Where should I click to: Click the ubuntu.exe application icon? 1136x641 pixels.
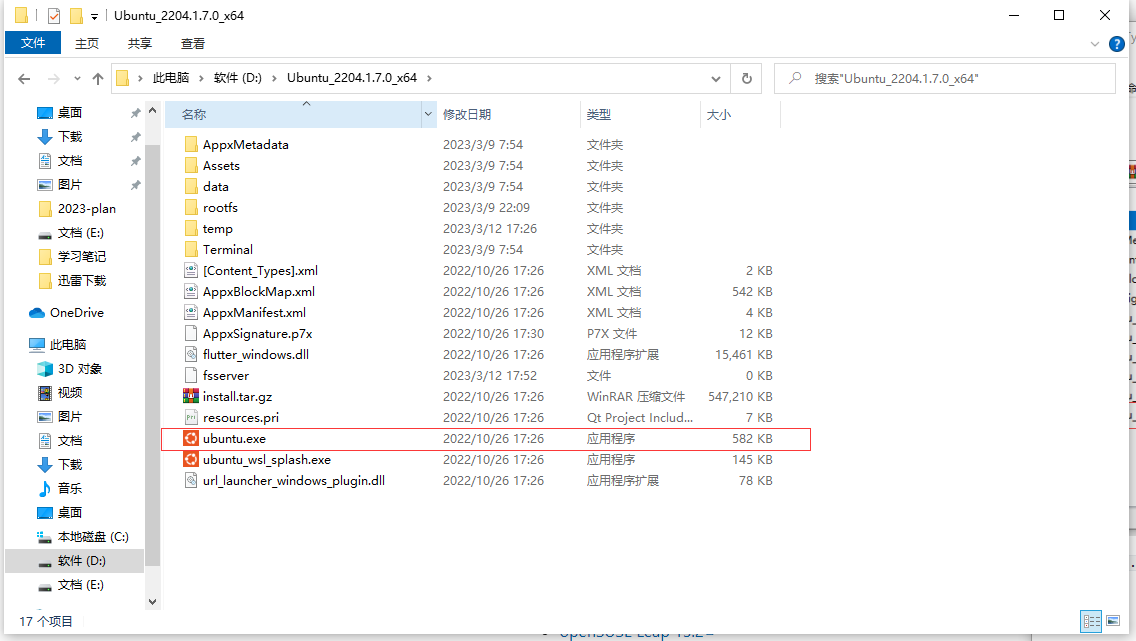[x=191, y=438]
